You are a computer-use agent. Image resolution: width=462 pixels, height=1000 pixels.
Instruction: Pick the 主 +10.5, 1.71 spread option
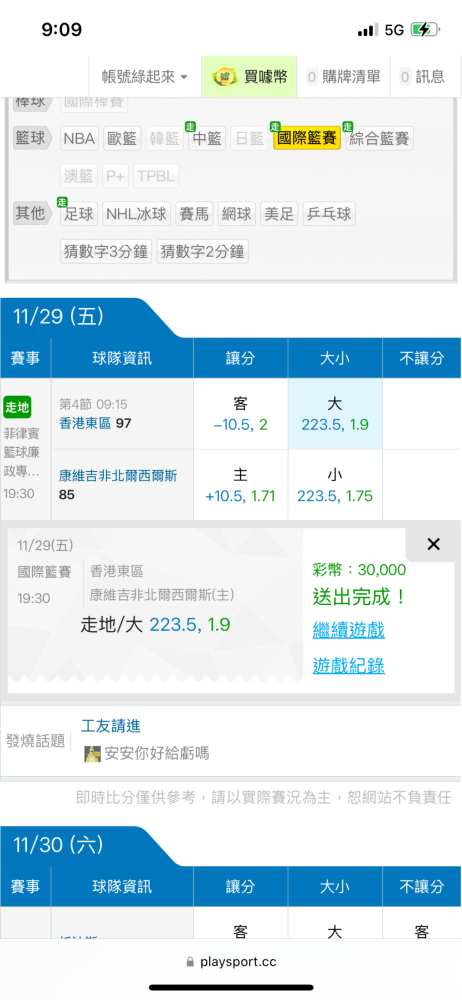241,485
